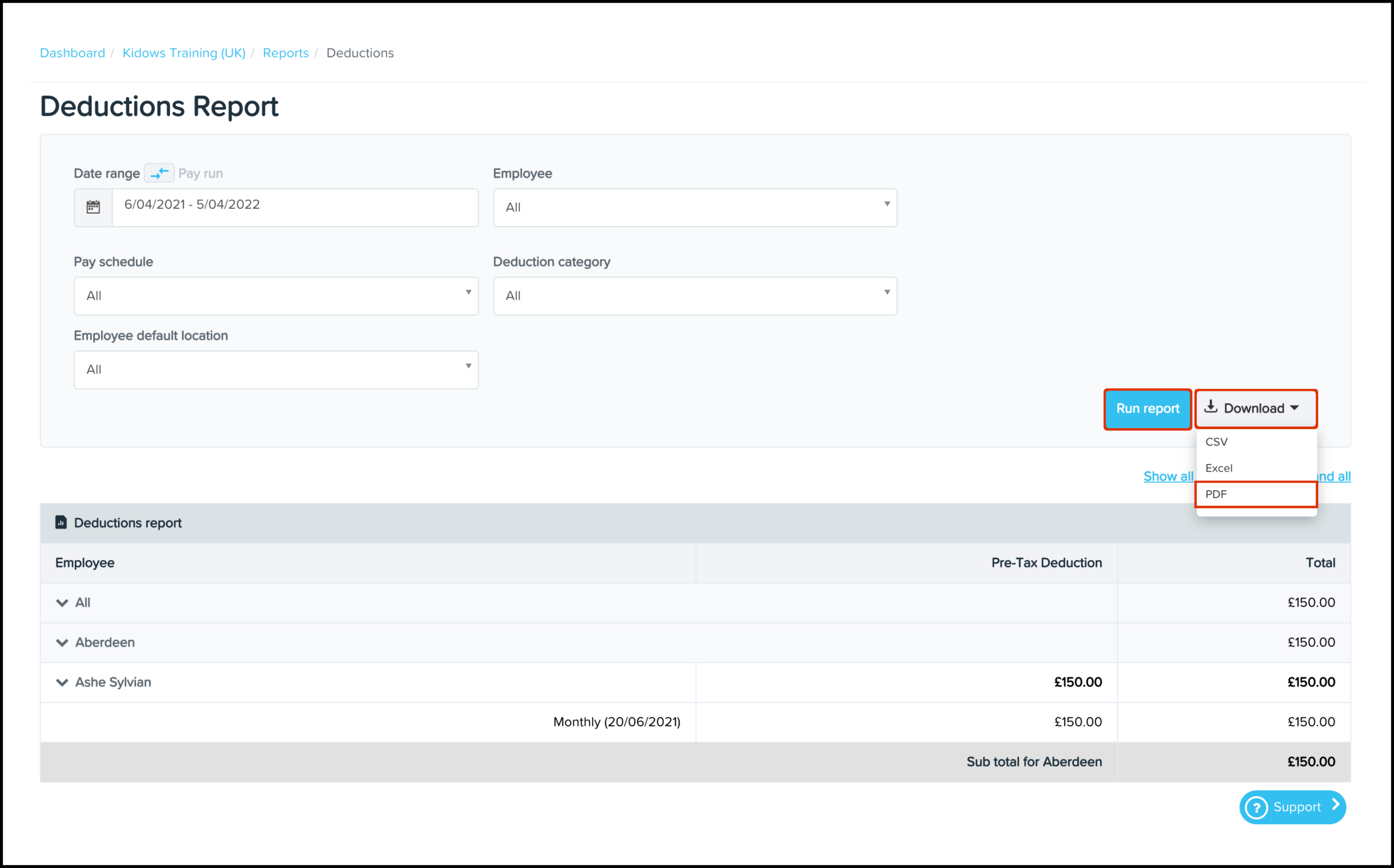The width and height of the screenshot is (1394, 868).
Task: Open the Reports breadcrumb link
Action: tap(286, 53)
